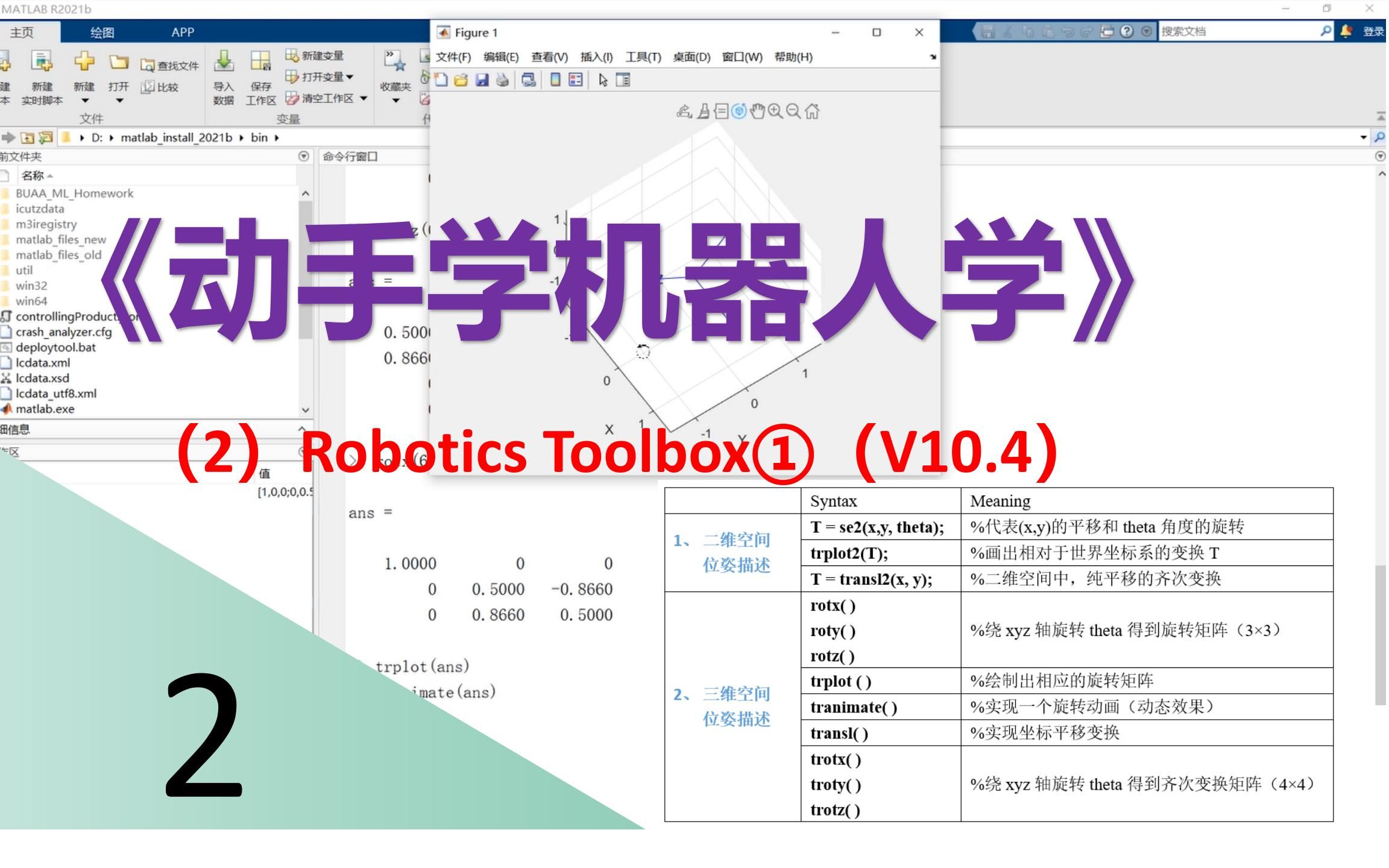Viewport: 1389px width, 868px height.
Task: Toggle the Data Tips tool on axes toolbar
Action: [721, 111]
